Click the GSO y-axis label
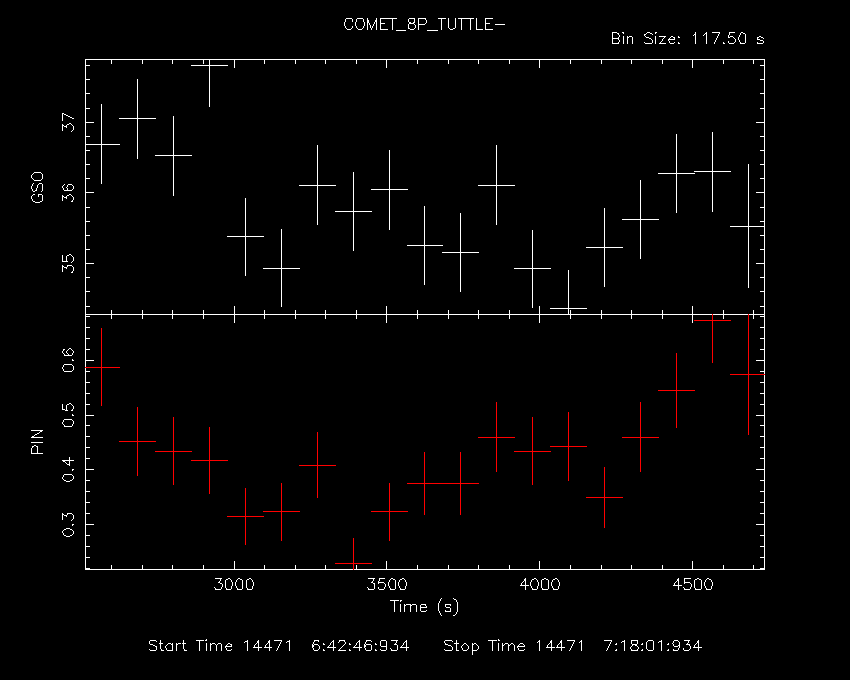Screen dimensions: 850x680 [x=37, y=188]
